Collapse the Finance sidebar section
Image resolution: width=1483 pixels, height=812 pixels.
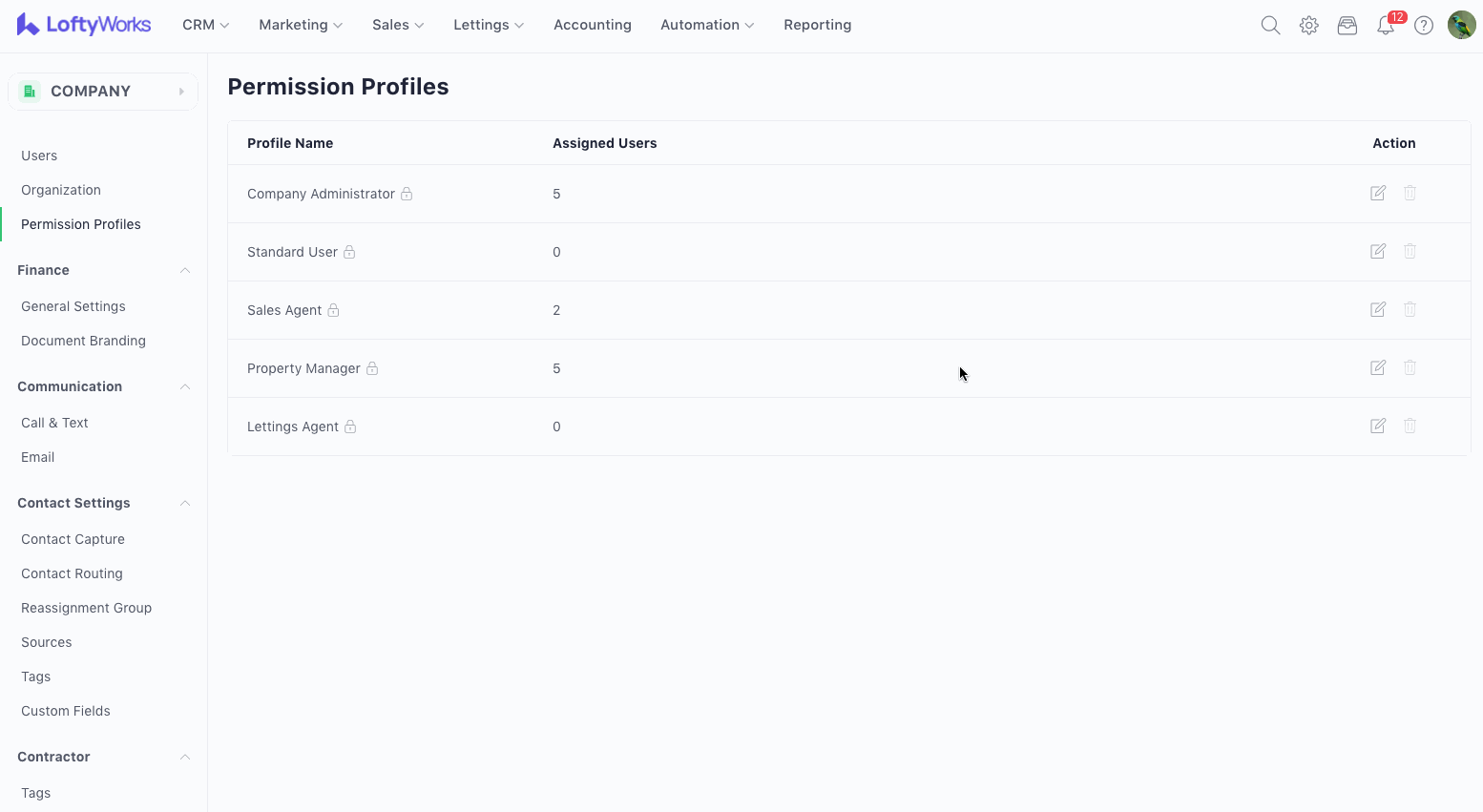point(185,270)
